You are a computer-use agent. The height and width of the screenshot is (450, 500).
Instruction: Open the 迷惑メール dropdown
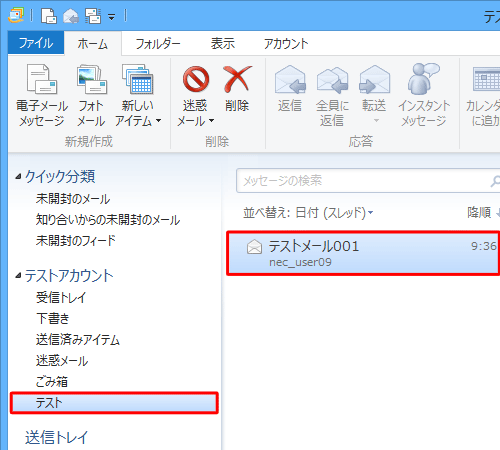(195, 96)
